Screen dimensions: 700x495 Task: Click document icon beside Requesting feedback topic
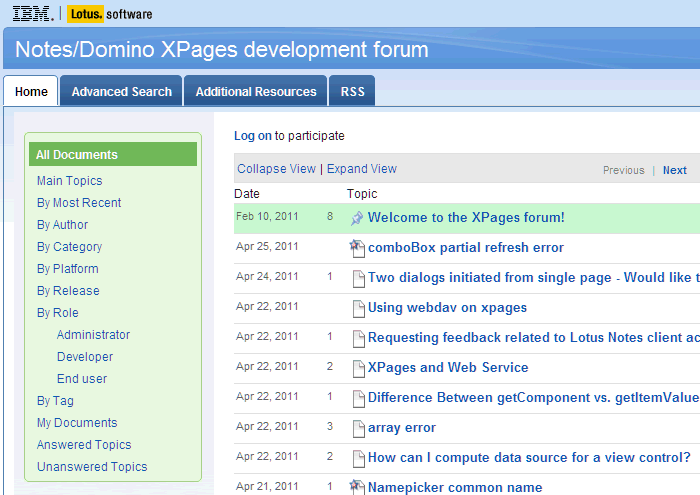tap(358, 338)
